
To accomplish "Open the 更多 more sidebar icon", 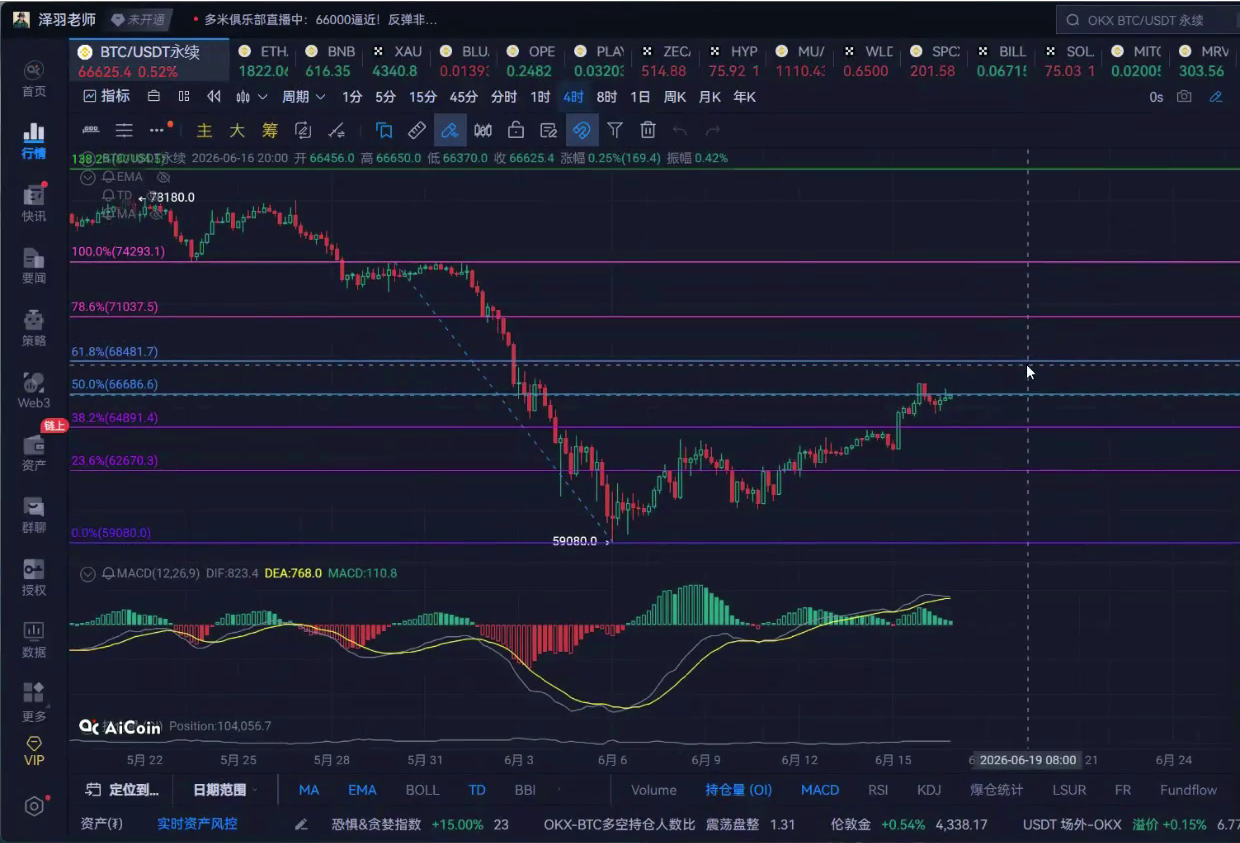I will coord(34,702).
